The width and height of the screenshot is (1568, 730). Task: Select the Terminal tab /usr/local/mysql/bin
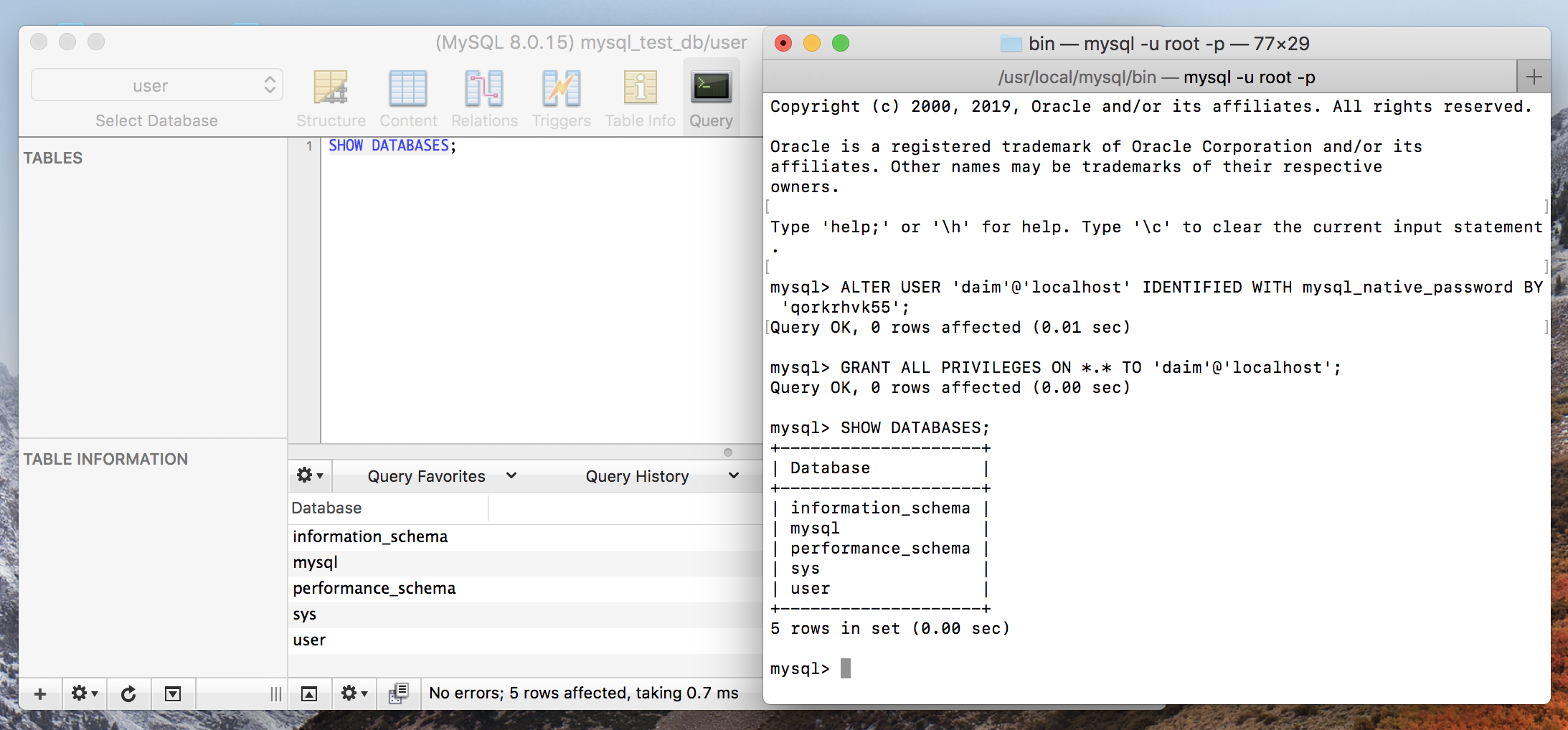pos(1140,77)
